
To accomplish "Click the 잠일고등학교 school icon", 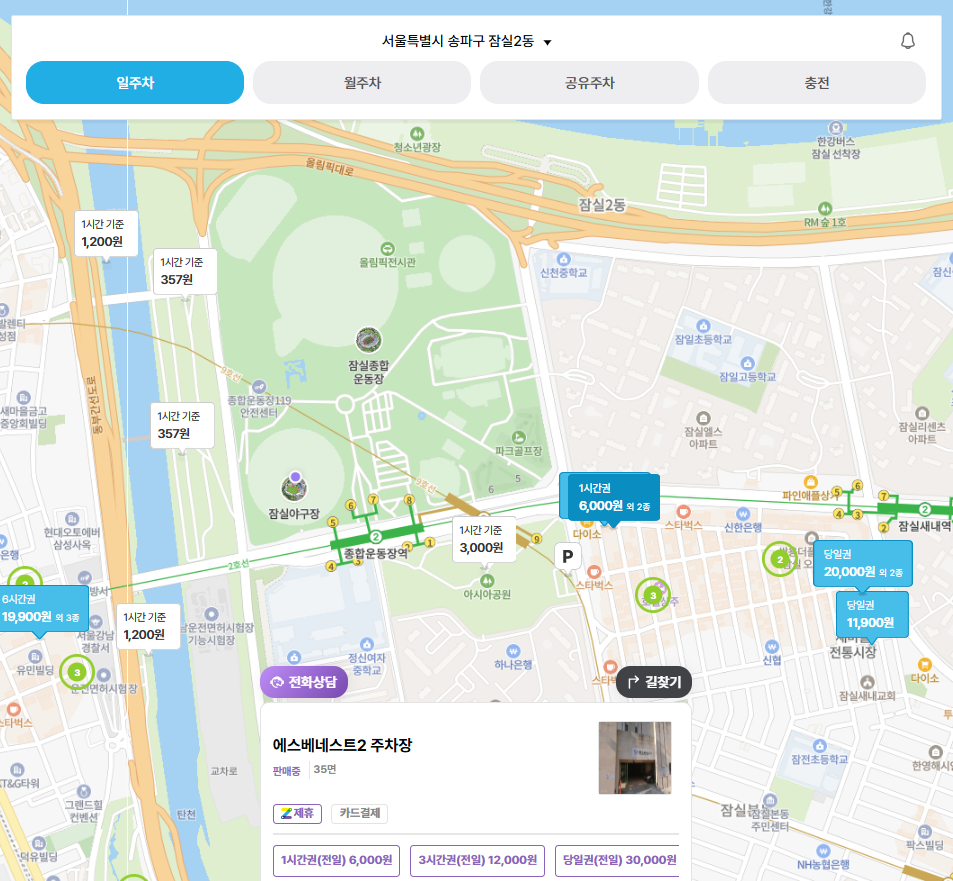I will click(x=748, y=363).
